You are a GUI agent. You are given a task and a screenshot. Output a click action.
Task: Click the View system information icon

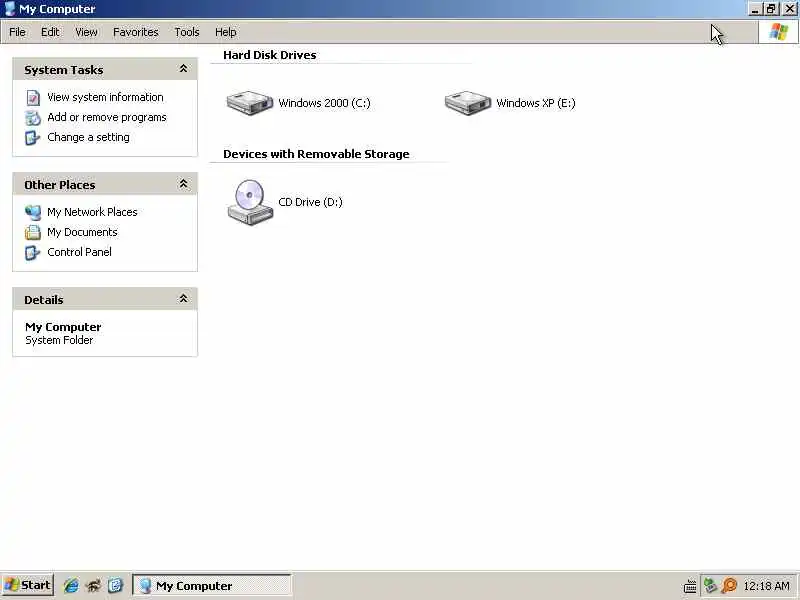click(x=33, y=97)
